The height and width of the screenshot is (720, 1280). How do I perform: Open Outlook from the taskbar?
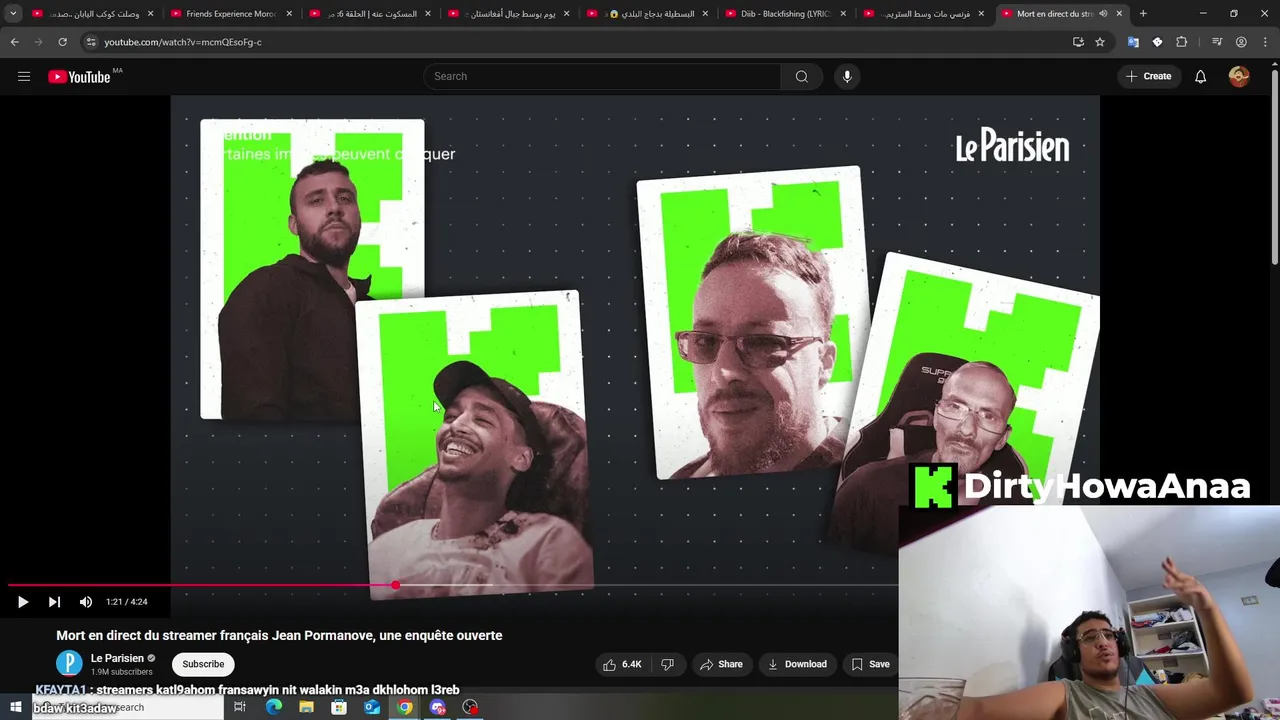pos(372,707)
